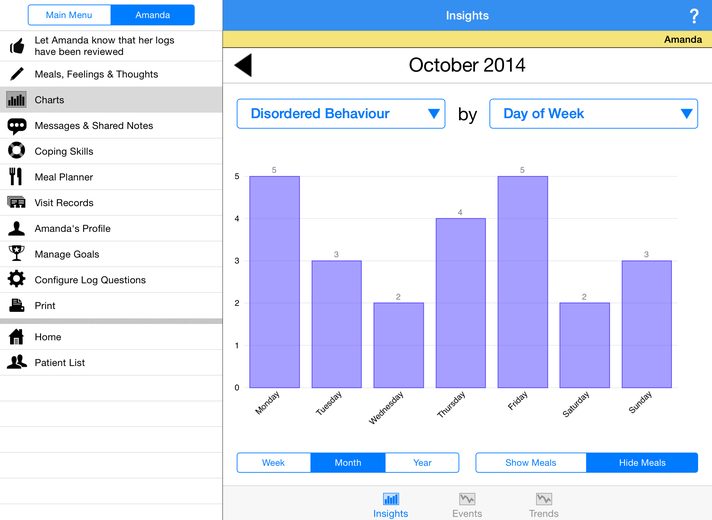
Task: Click the gear Configure Log Questions icon
Action: (16, 279)
